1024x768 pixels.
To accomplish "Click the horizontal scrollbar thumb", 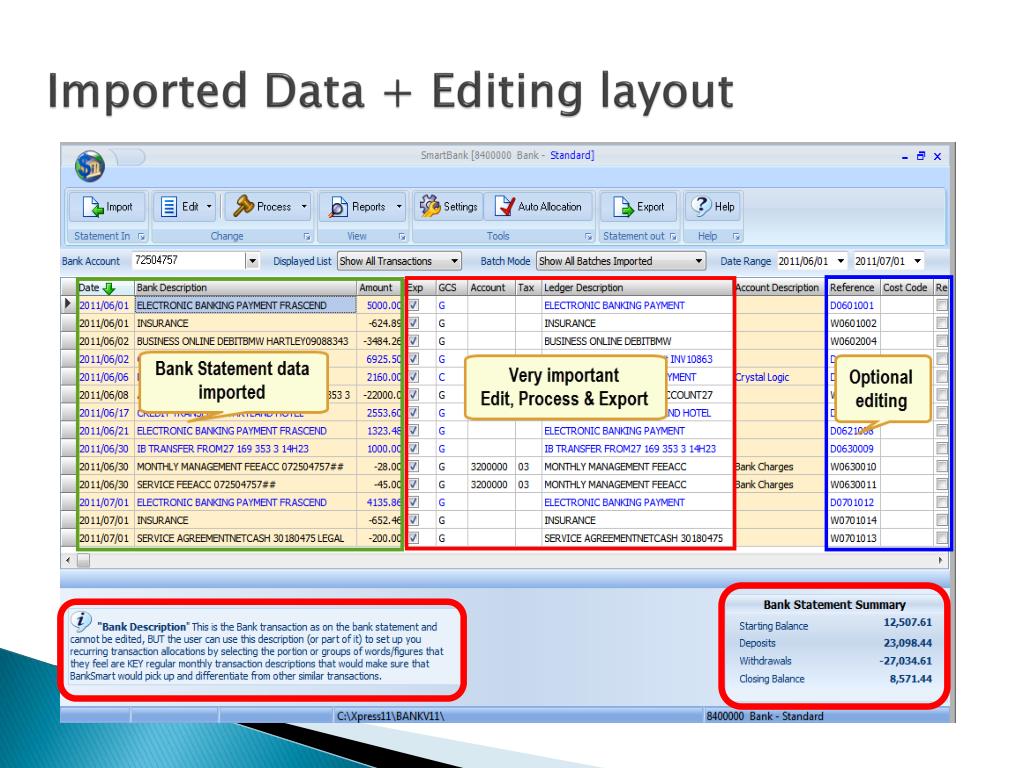I will pyautogui.click(x=84, y=560).
